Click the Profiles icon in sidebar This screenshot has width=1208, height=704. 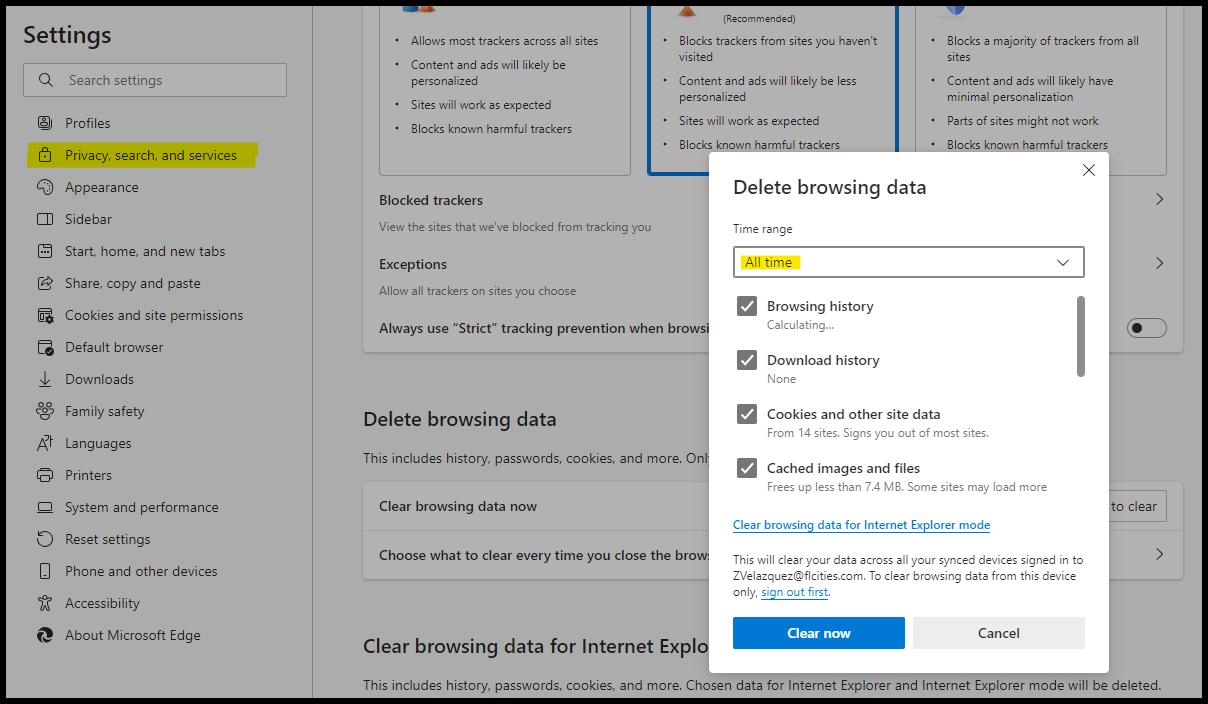tap(45, 123)
